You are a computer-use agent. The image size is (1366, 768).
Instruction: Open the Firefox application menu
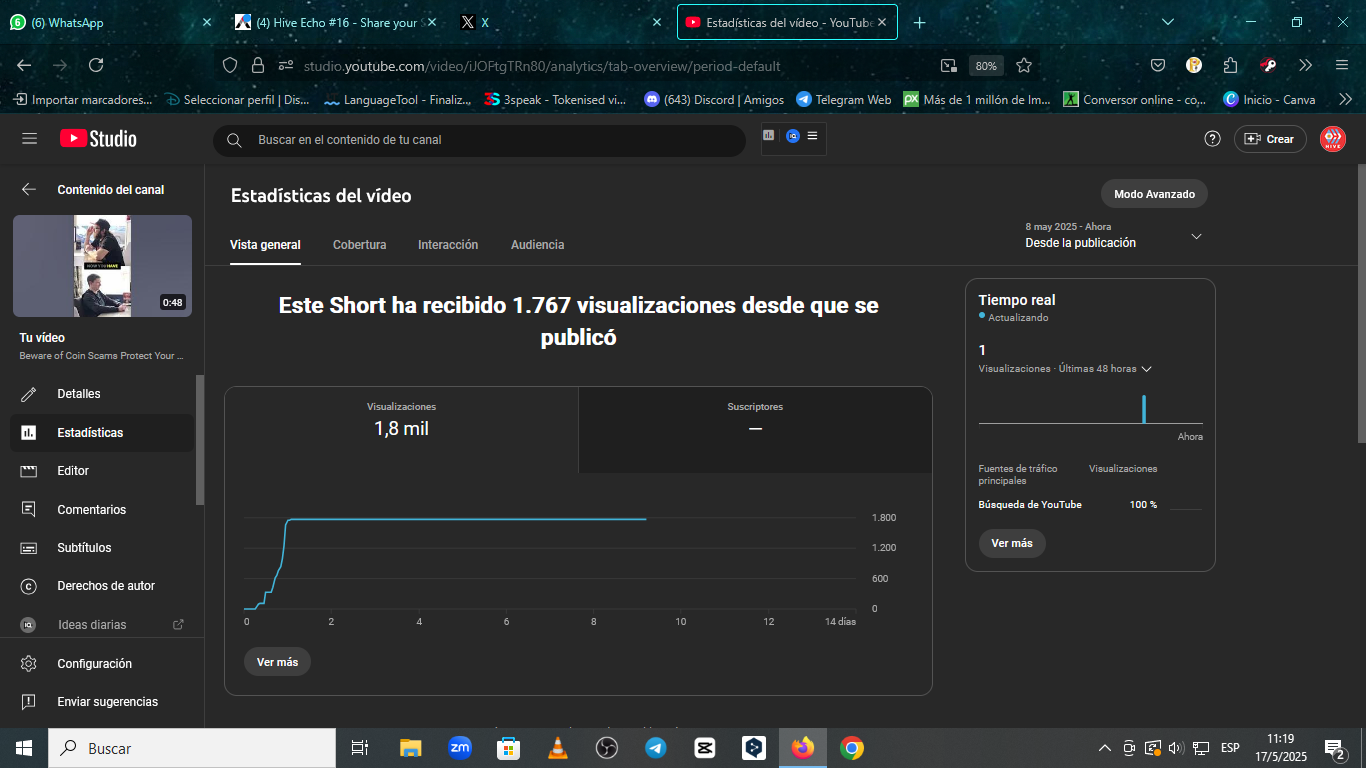pos(1342,65)
